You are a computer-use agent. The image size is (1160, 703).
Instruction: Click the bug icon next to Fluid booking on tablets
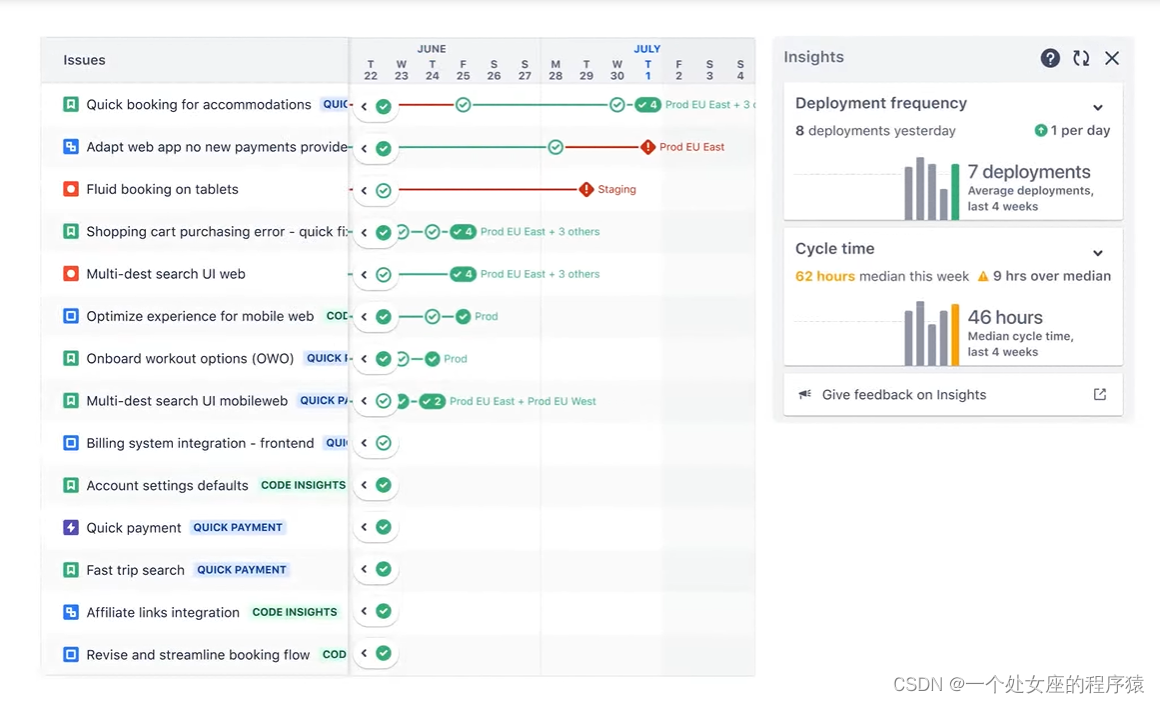70,189
